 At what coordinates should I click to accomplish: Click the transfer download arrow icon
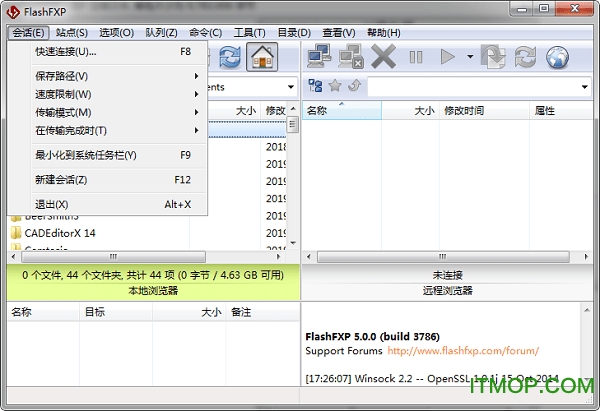(x=493, y=57)
